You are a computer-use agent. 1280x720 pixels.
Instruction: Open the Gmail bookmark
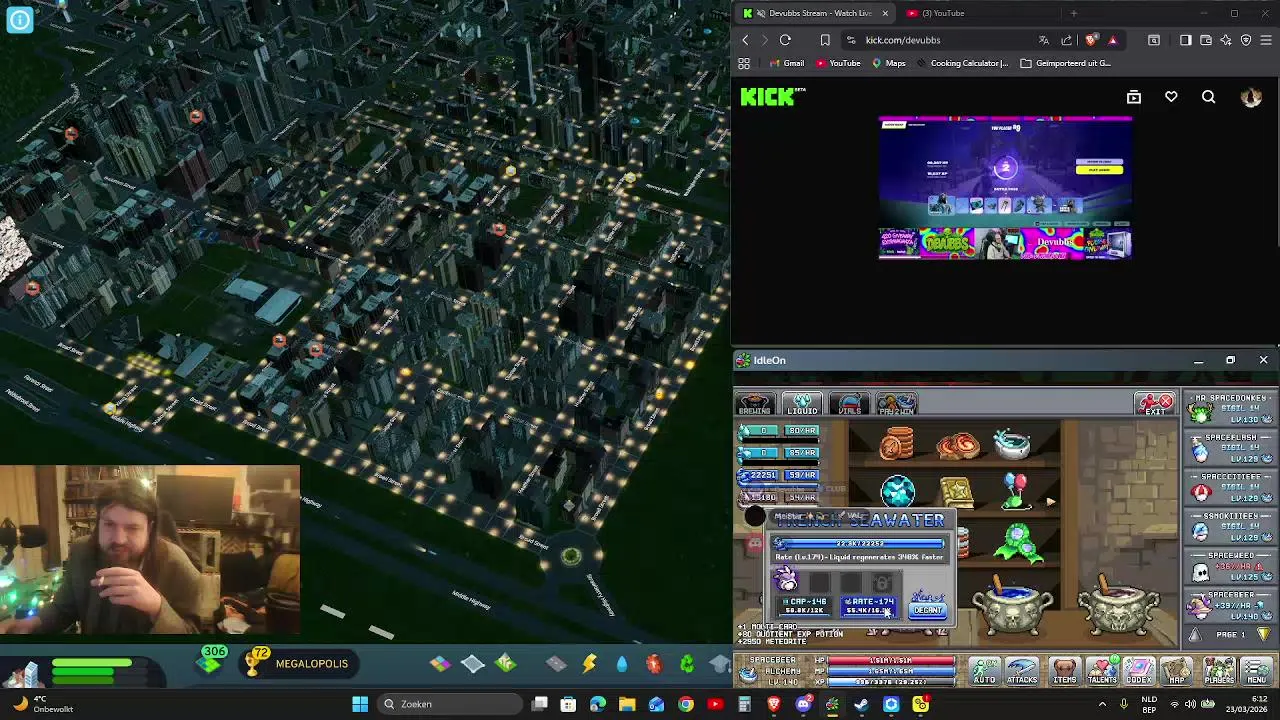pyautogui.click(x=786, y=63)
